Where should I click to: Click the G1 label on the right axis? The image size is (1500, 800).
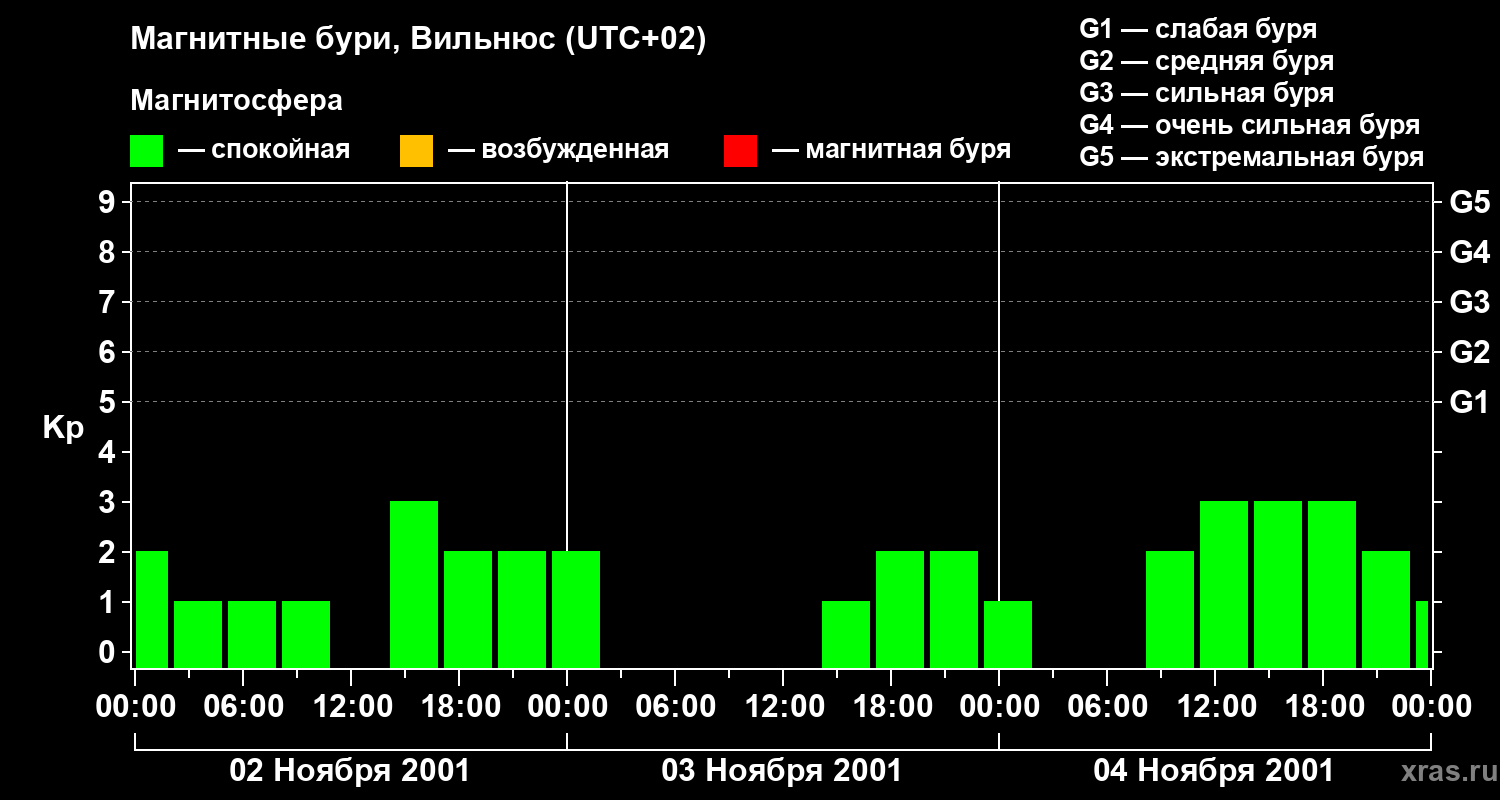1469,402
